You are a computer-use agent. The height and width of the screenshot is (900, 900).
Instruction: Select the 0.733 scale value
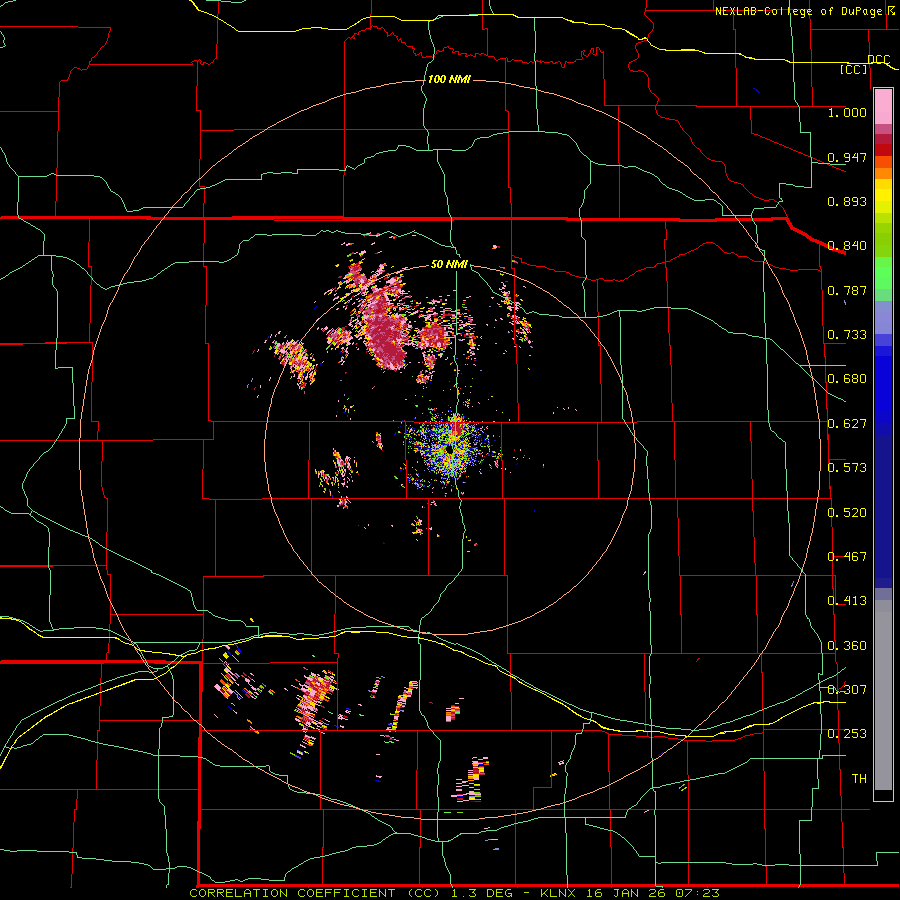[x=847, y=335]
